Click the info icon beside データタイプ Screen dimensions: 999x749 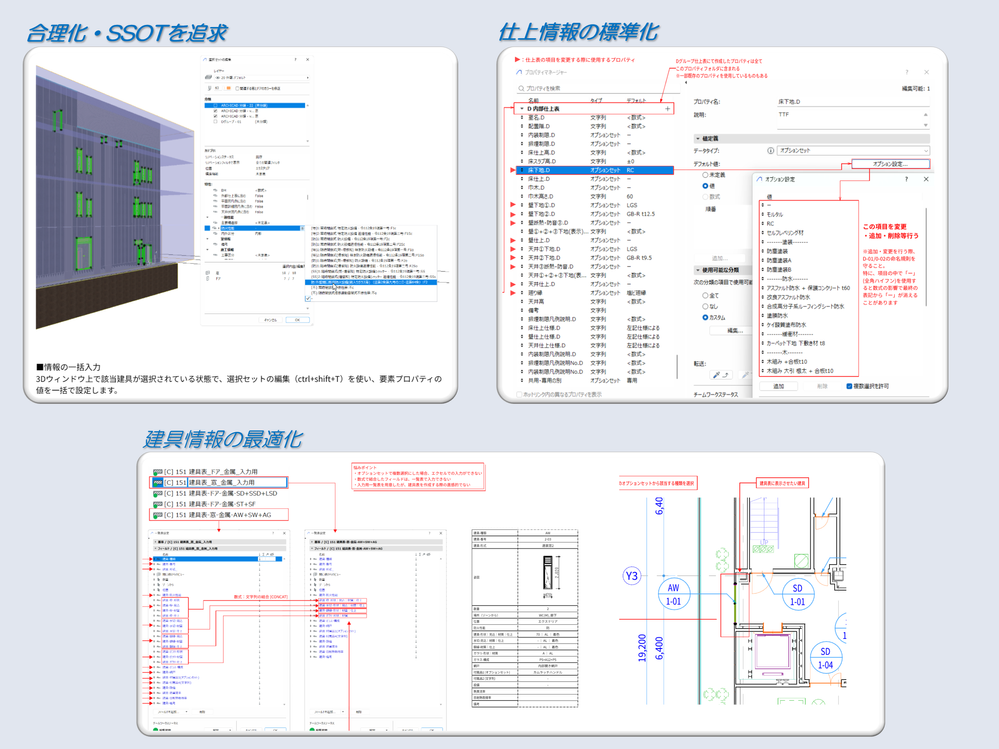pos(769,149)
